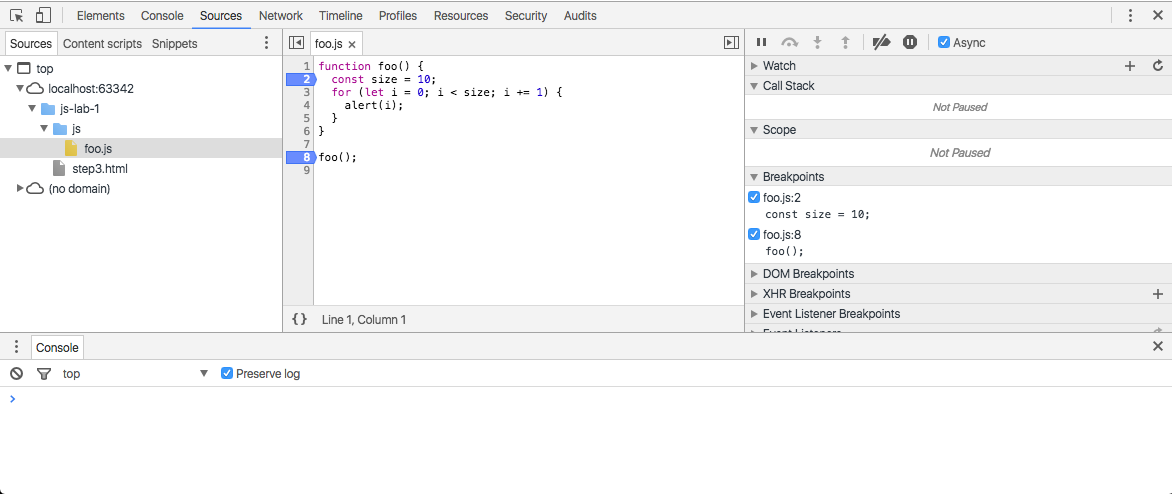Click the clear console icon
1172x494 pixels.
click(16, 373)
